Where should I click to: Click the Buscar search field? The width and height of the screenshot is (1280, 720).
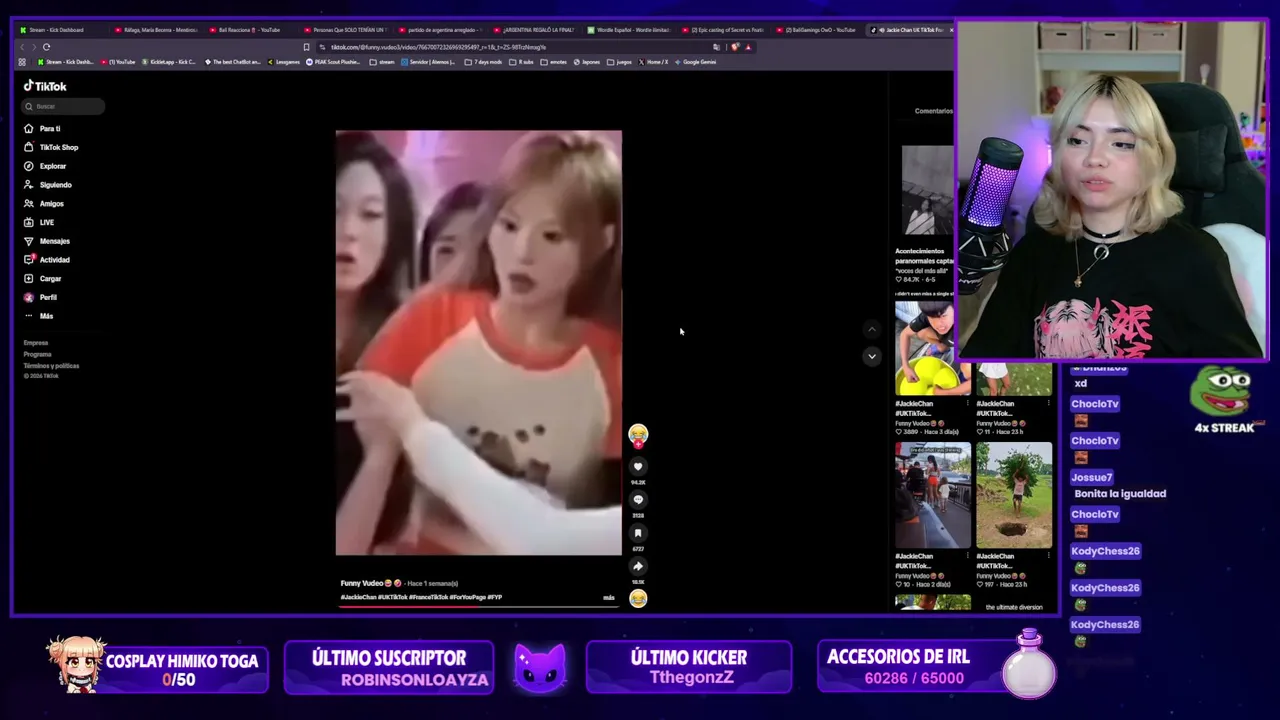tap(64, 106)
